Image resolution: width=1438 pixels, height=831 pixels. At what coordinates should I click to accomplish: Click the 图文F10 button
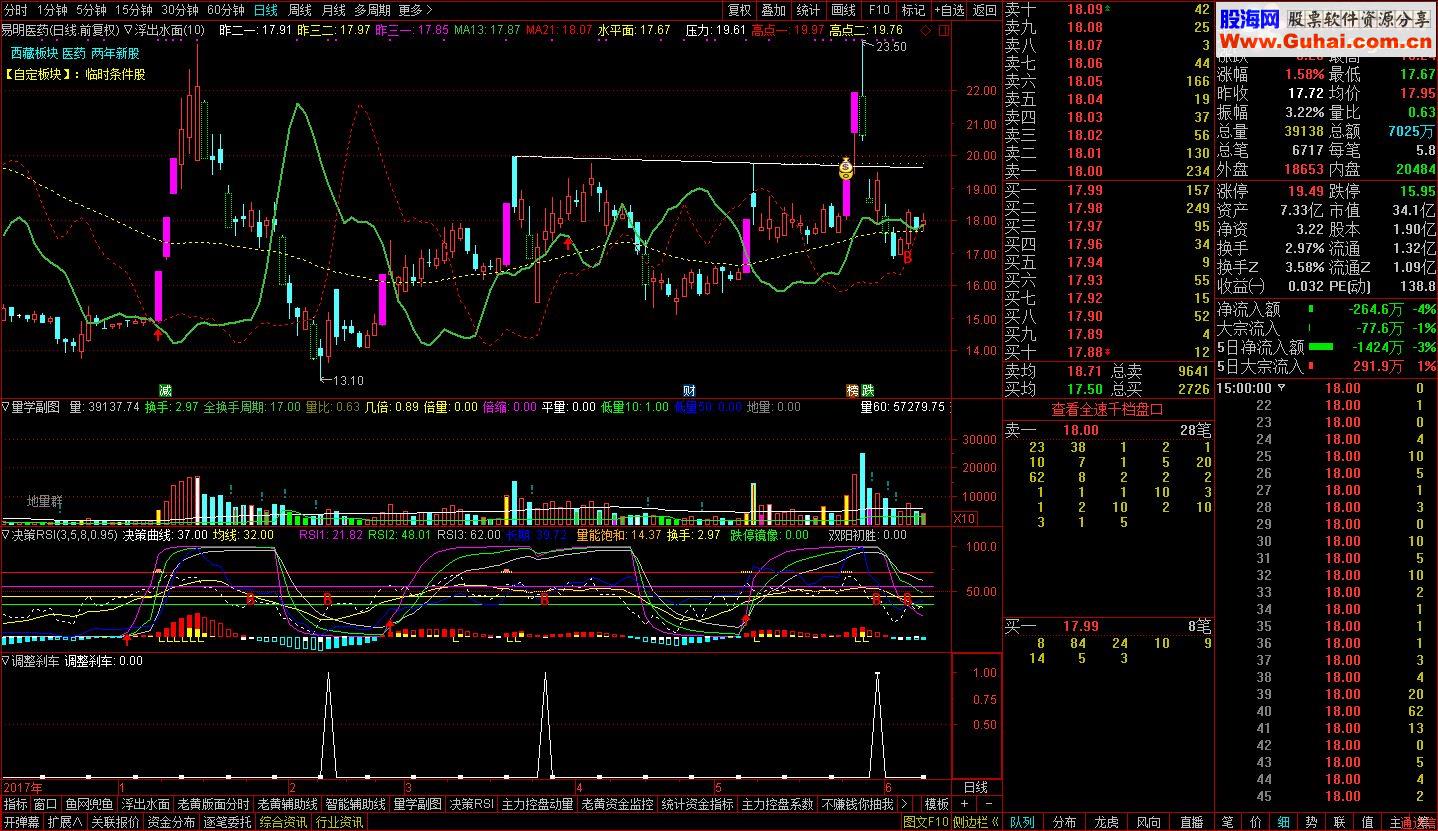pyautogui.click(x=925, y=822)
